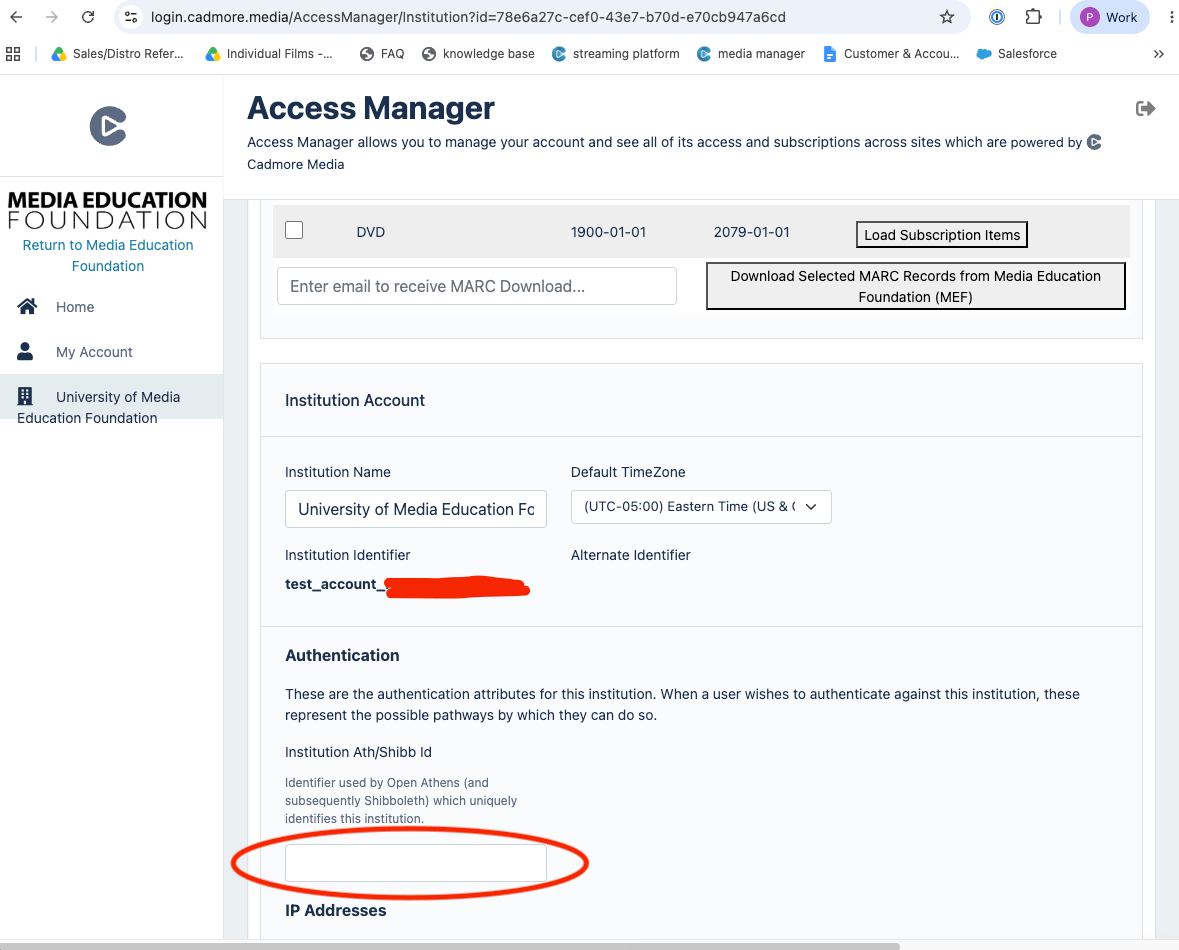Click Load Subscription Items button
The height and width of the screenshot is (950, 1179).
[x=941, y=235]
